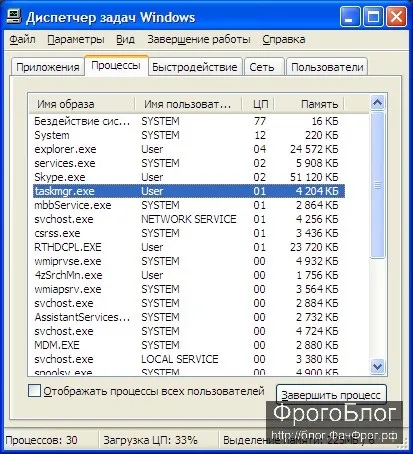Switch to the Приложения tab
The height and width of the screenshot is (454, 413).
[48, 67]
